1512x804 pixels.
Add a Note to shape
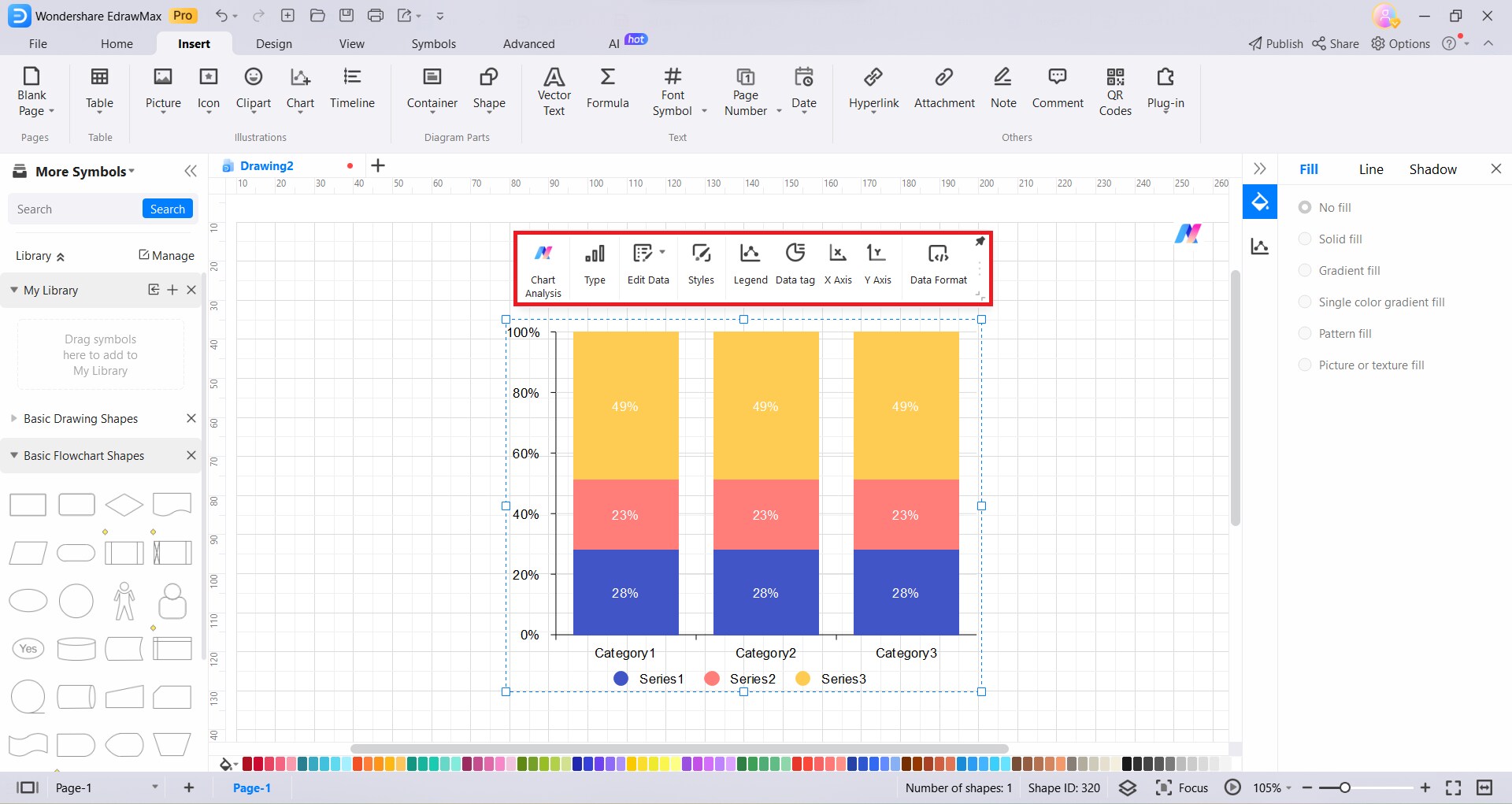pyautogui.click(x=1003, y=88)
